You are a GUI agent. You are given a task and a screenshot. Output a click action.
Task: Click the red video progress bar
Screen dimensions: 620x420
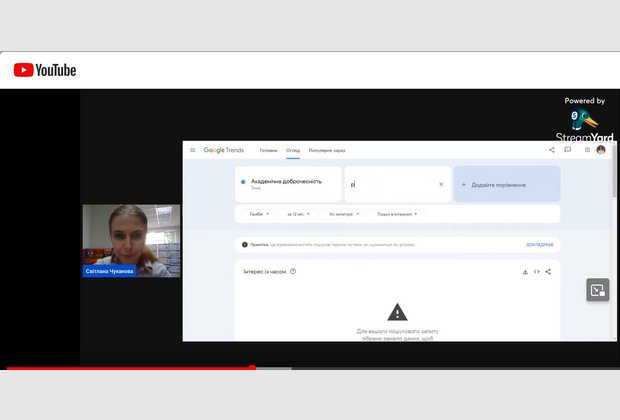pyautogui.click(x=130, y=368)
